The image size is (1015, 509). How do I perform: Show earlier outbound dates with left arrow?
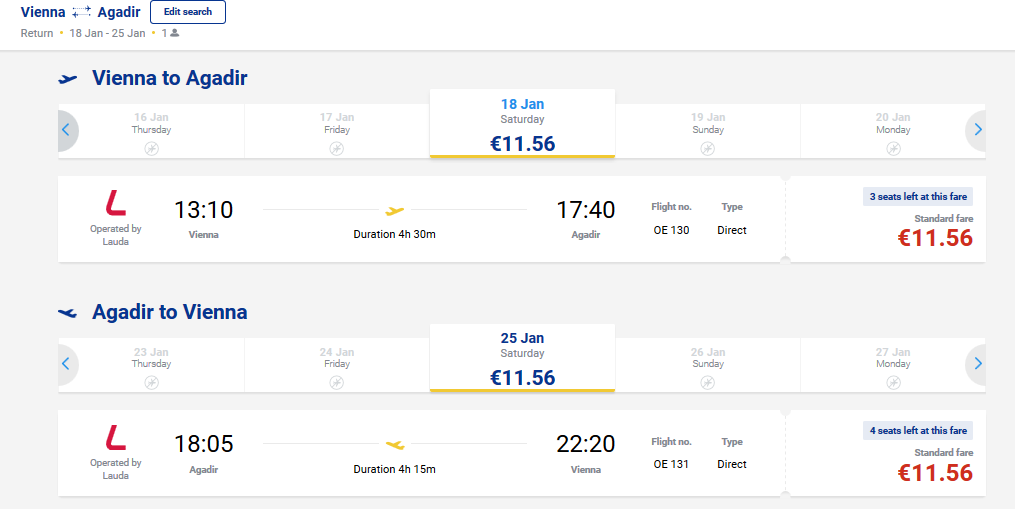(66, 130)
